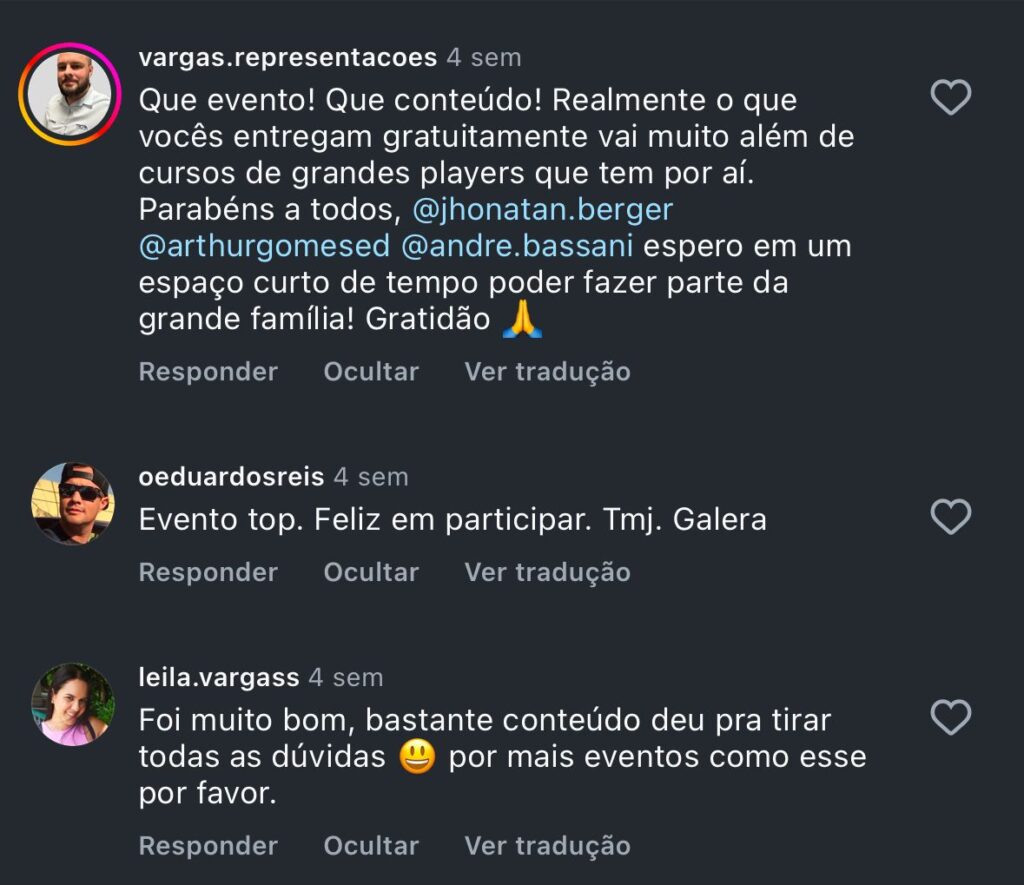Viewport: 1024px width, 885px height.
Task: Open leila.vargass profile picture
Action: point(72,704)
